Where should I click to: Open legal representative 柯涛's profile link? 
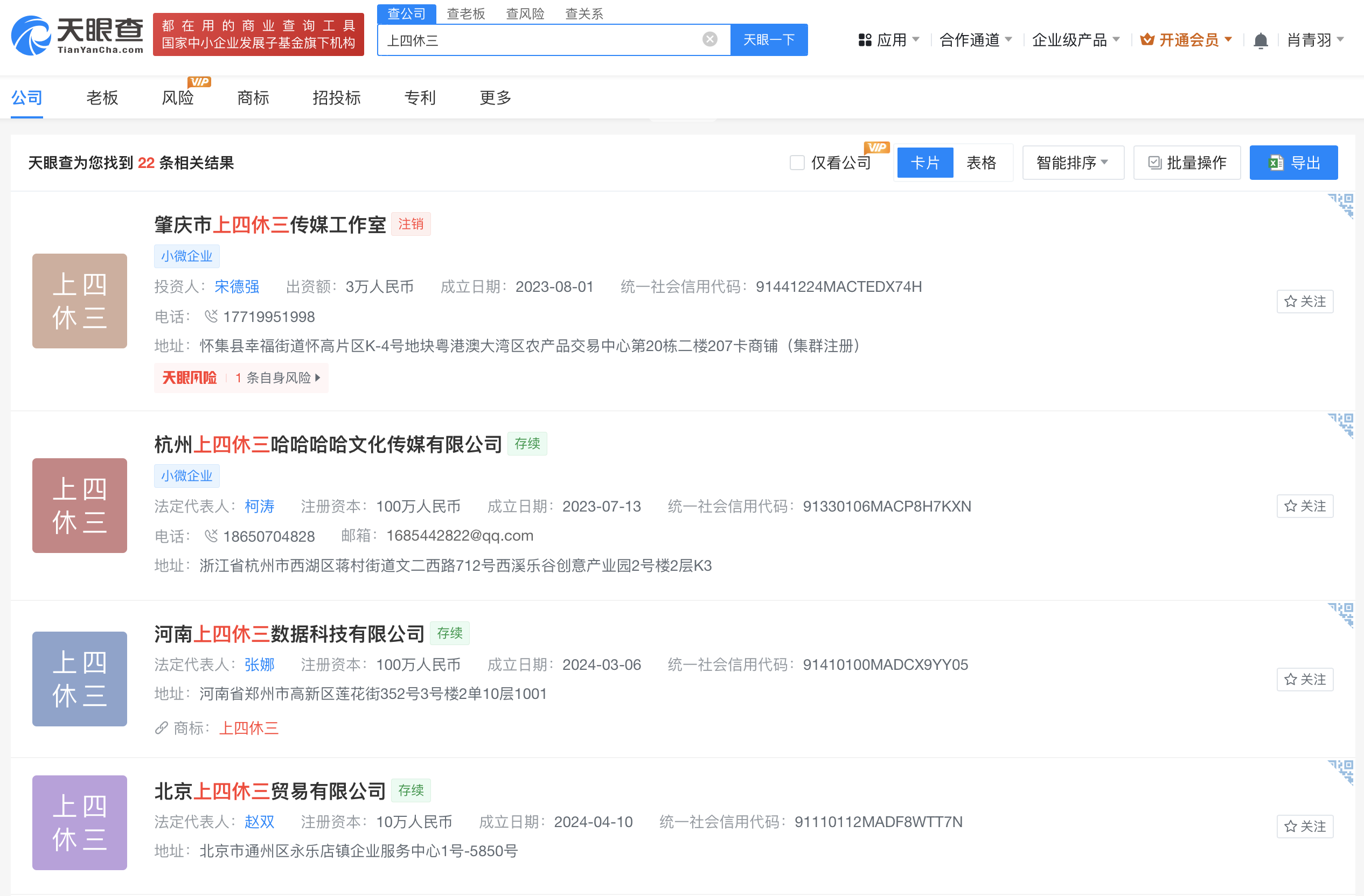[x=259, y=507]
